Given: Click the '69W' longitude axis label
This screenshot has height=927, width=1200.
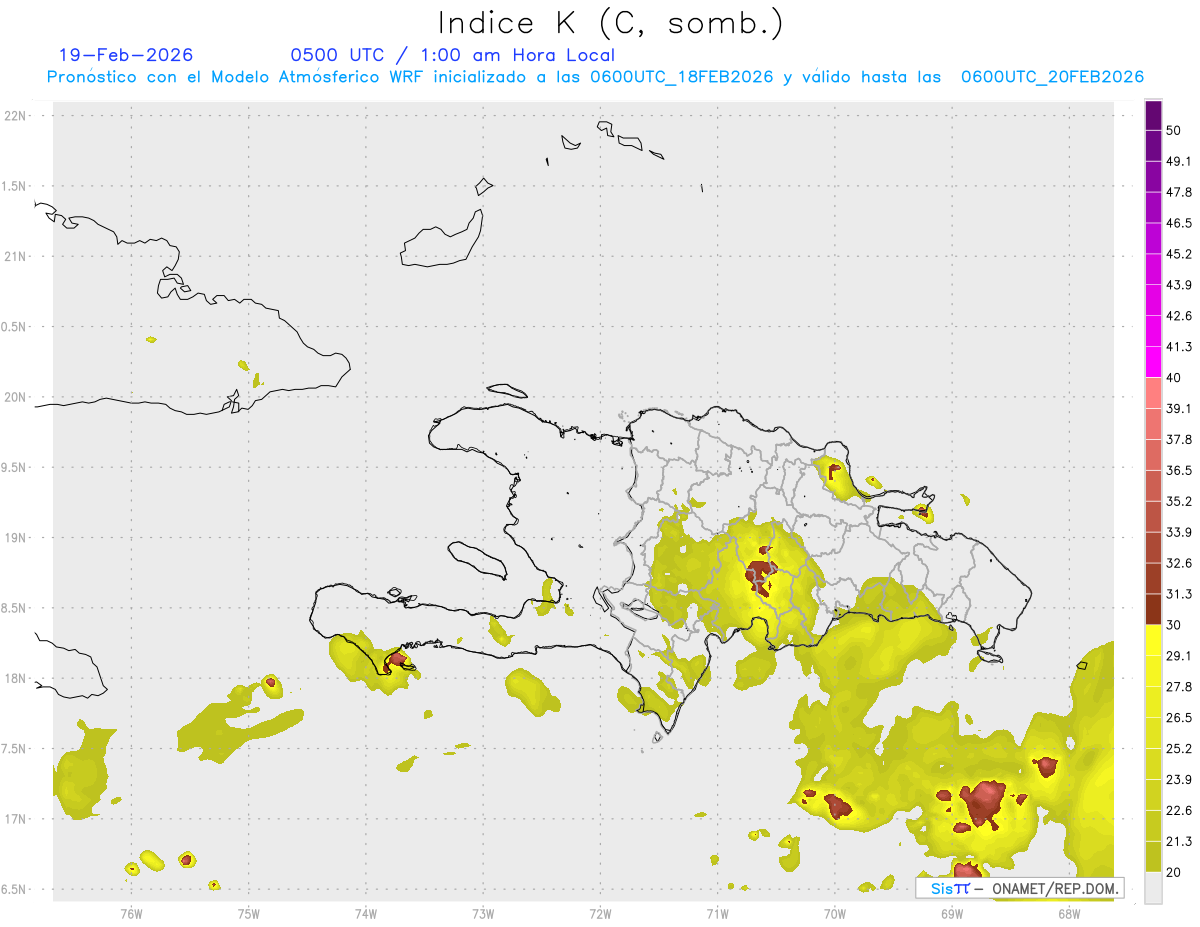Looking at the screenshot, I should 952,915.
